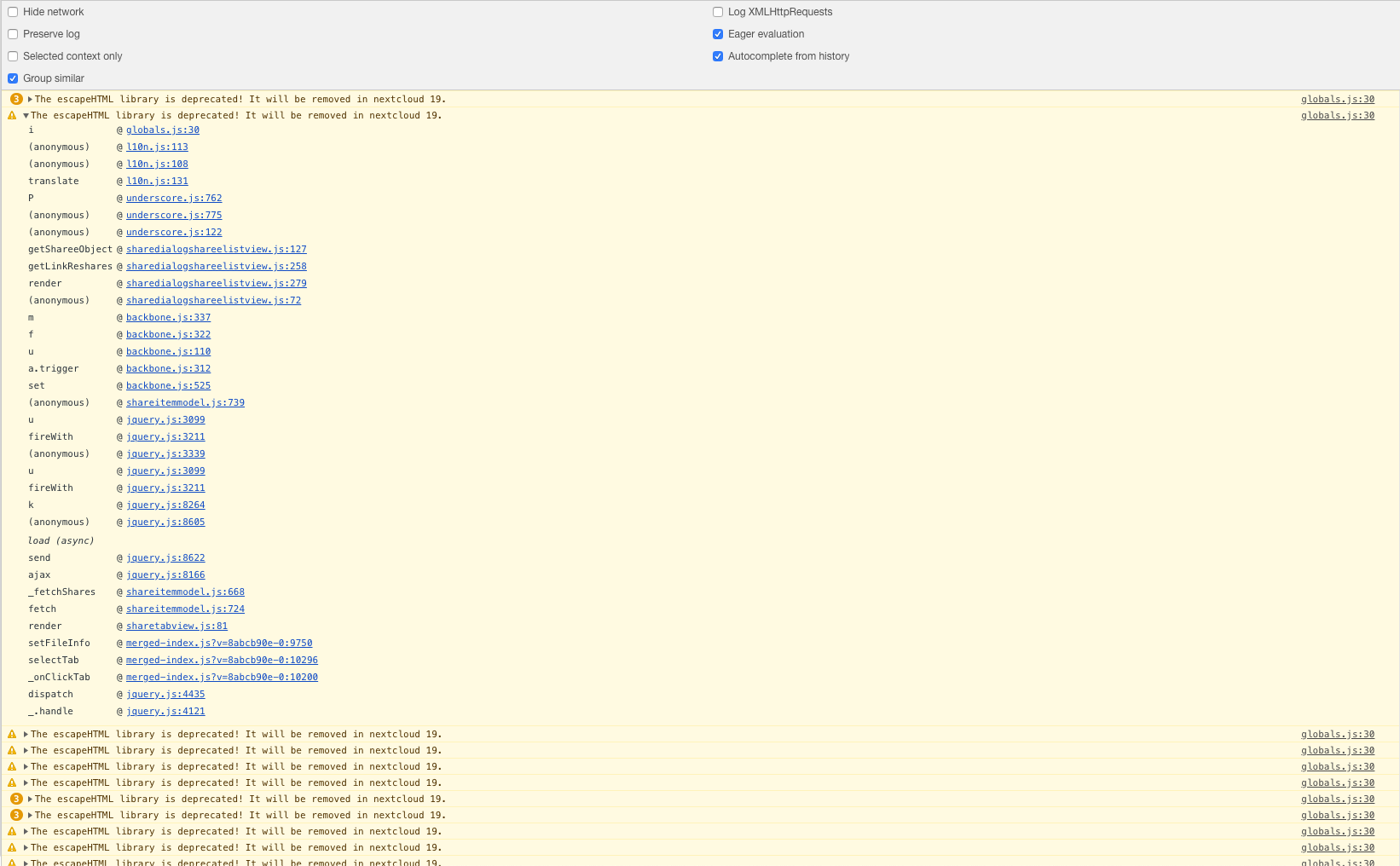The height and width of the screenshot is (866, 1400).
Task: Open merged-index.js 9750 setFileInfo link
Action: (x=219, y=643)
